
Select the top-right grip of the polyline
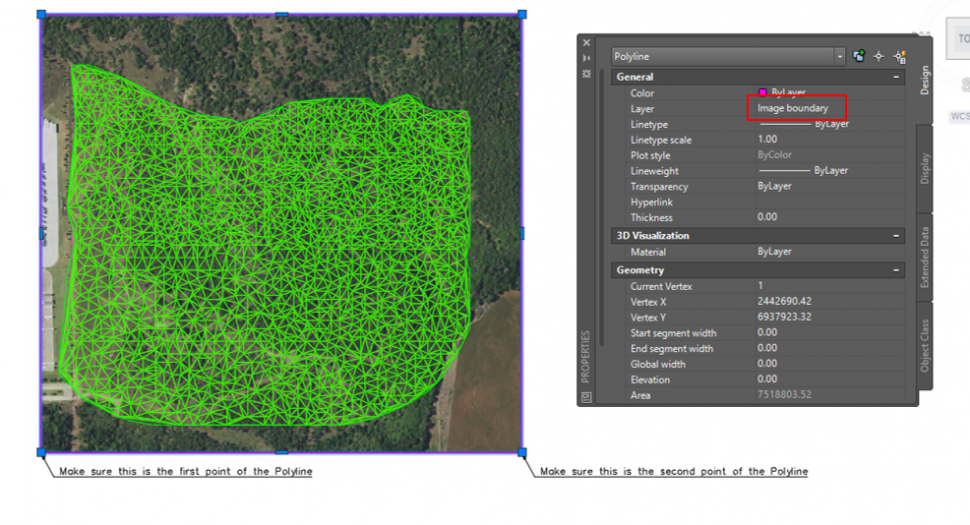click(522, 15)
